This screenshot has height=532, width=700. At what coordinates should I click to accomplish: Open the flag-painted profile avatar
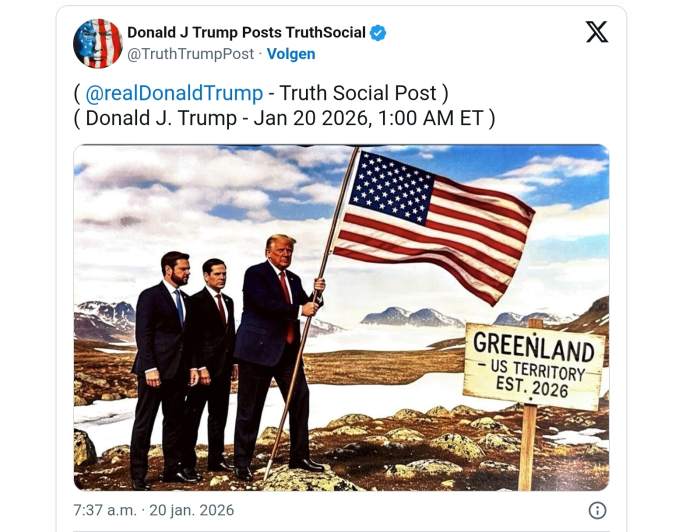click(x=98, y=43)
